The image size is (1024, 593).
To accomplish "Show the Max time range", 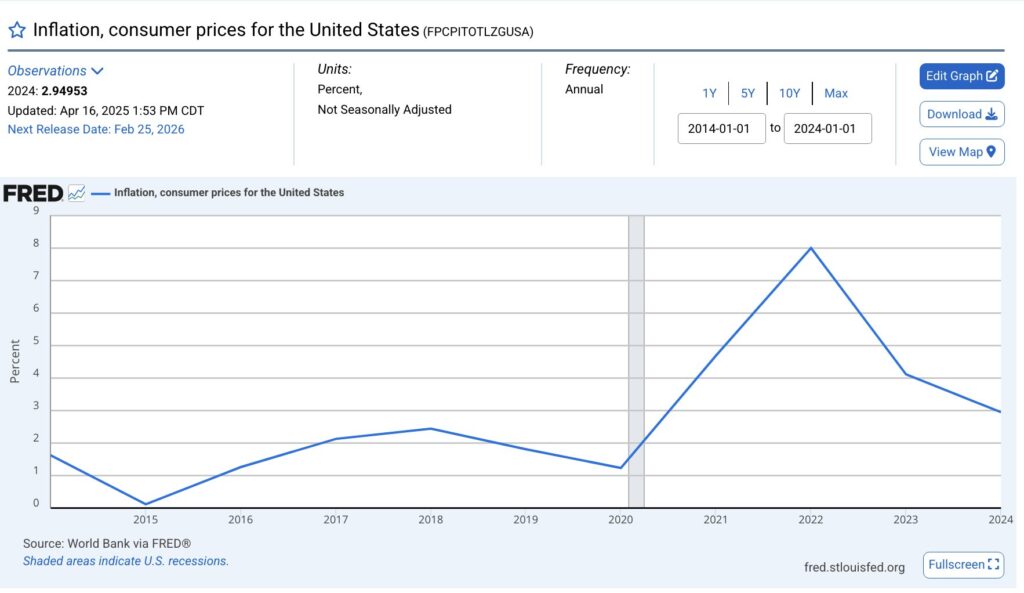I will coord(836,93).
